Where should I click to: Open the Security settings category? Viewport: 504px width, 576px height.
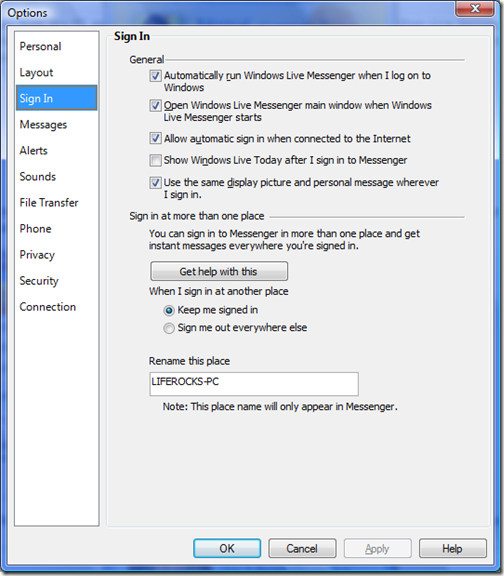[x=39, y=281]
